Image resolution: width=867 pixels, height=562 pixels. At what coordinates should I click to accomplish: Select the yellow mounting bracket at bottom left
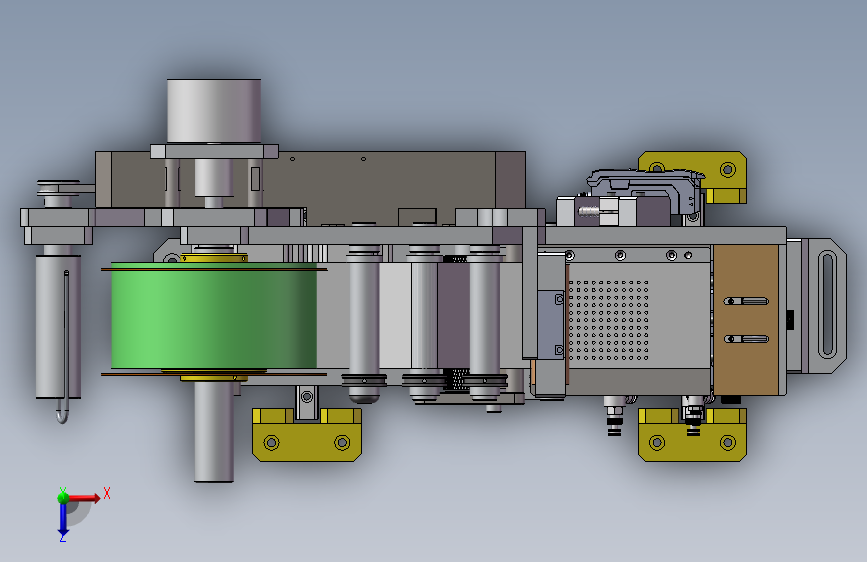click(307, 435)
